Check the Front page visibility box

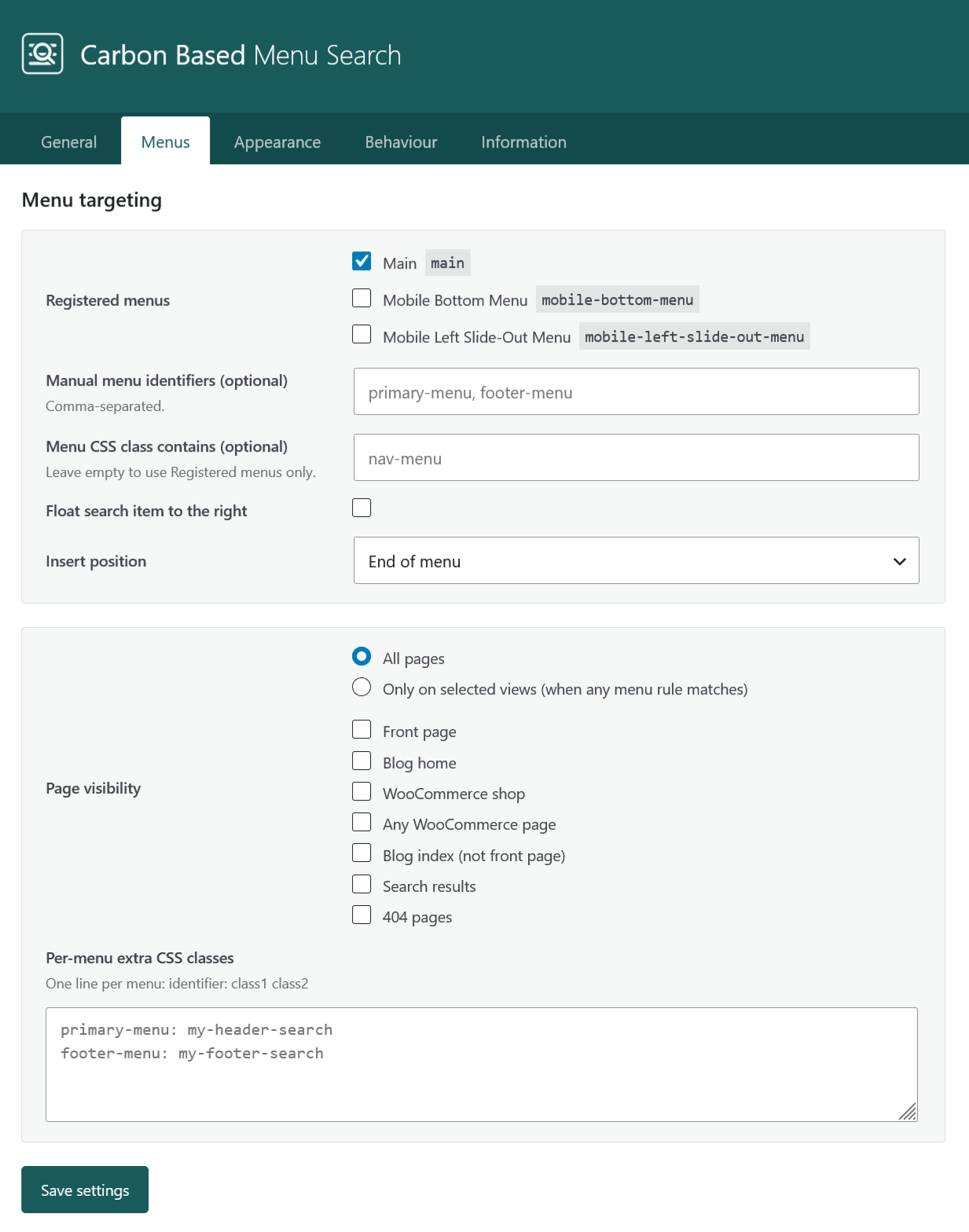tap(362, 729)
